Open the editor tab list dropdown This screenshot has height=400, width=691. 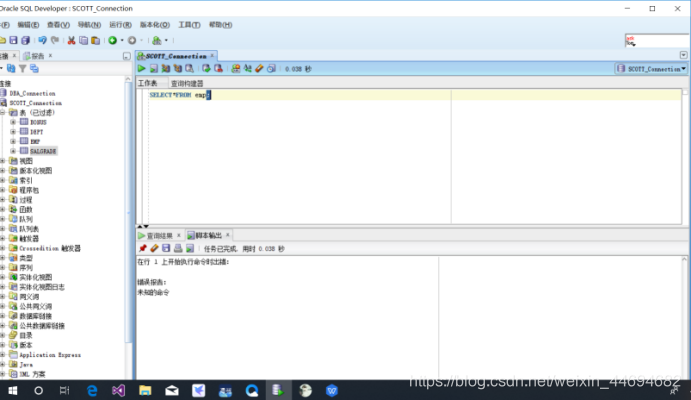tap(684, 55)
